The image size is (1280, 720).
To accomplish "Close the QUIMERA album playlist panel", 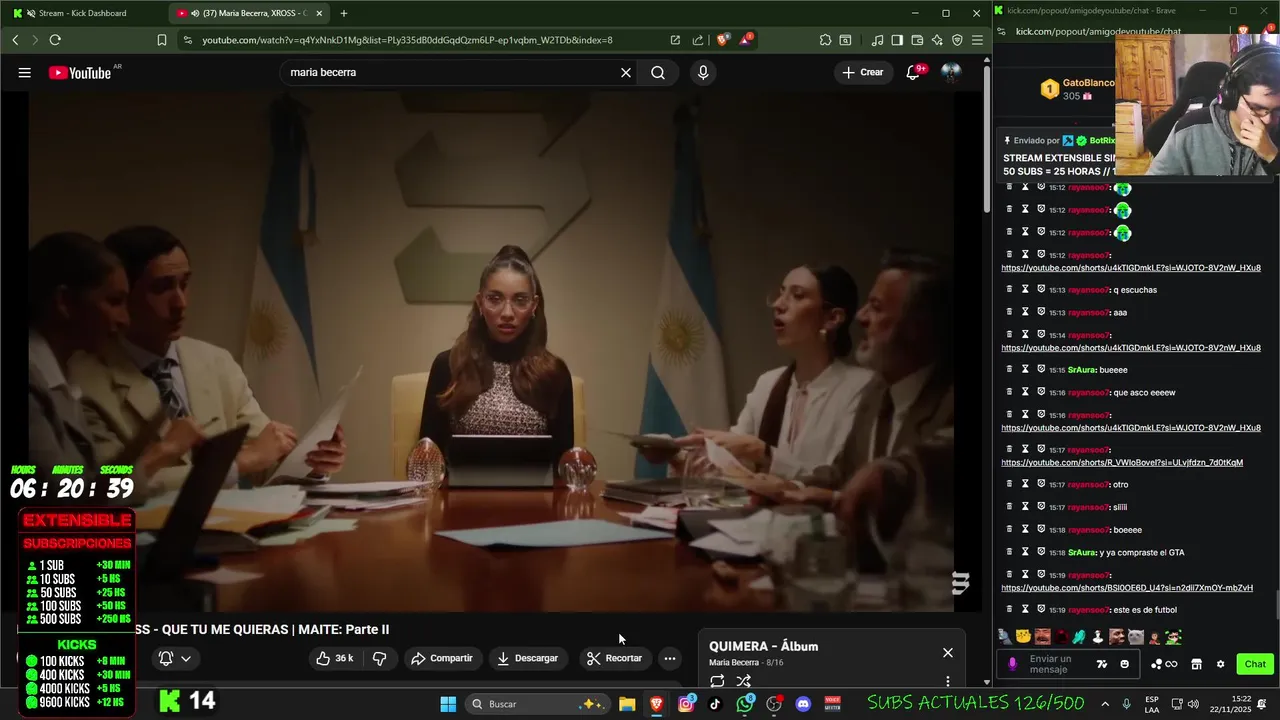I will 948,652.
